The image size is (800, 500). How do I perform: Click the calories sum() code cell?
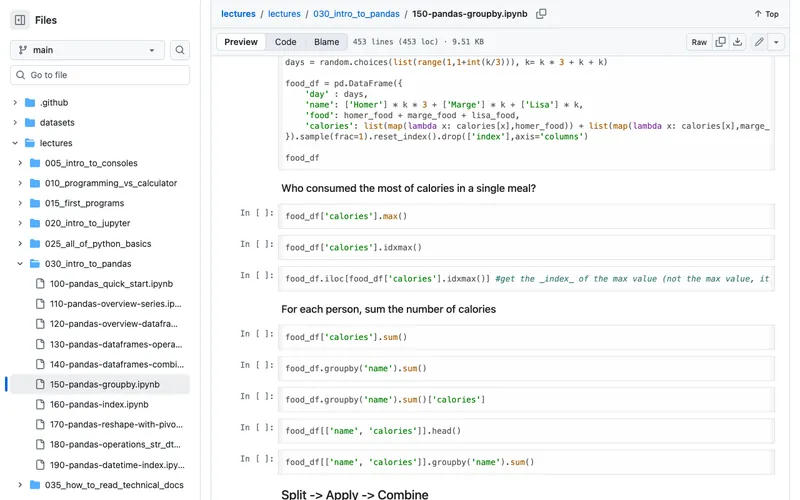(526, 337)
